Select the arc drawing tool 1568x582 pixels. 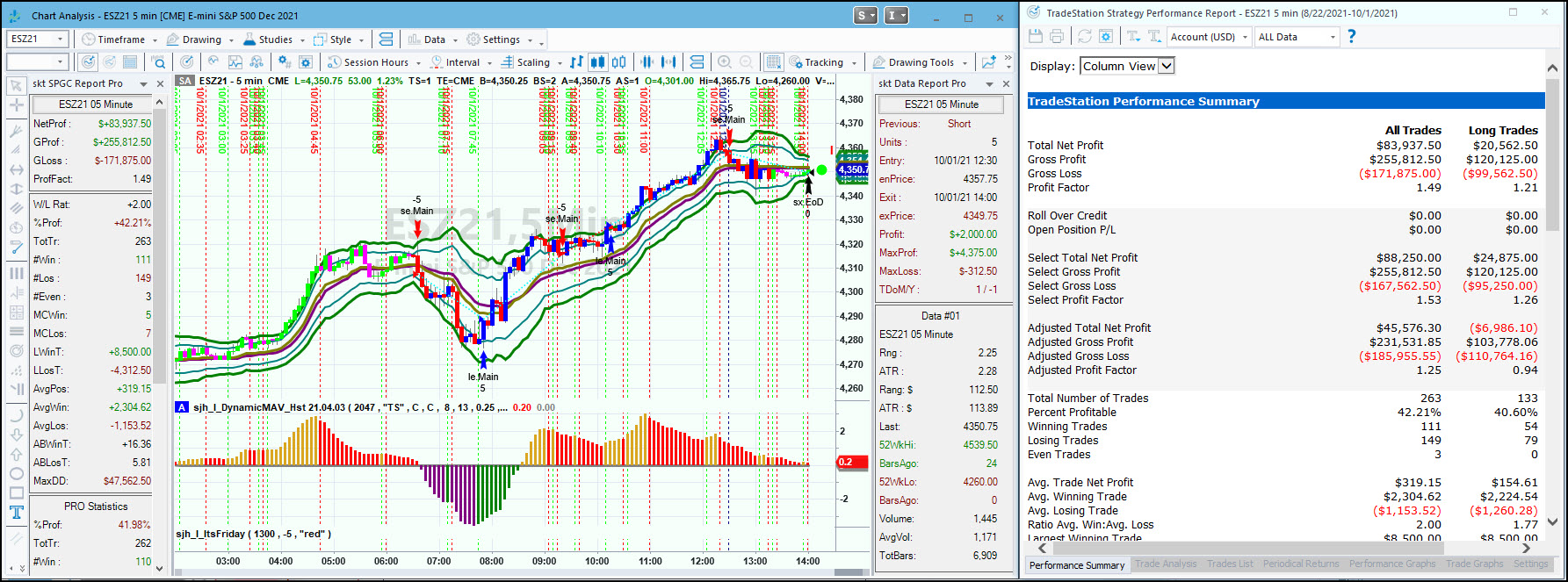[x=16, y=414]
